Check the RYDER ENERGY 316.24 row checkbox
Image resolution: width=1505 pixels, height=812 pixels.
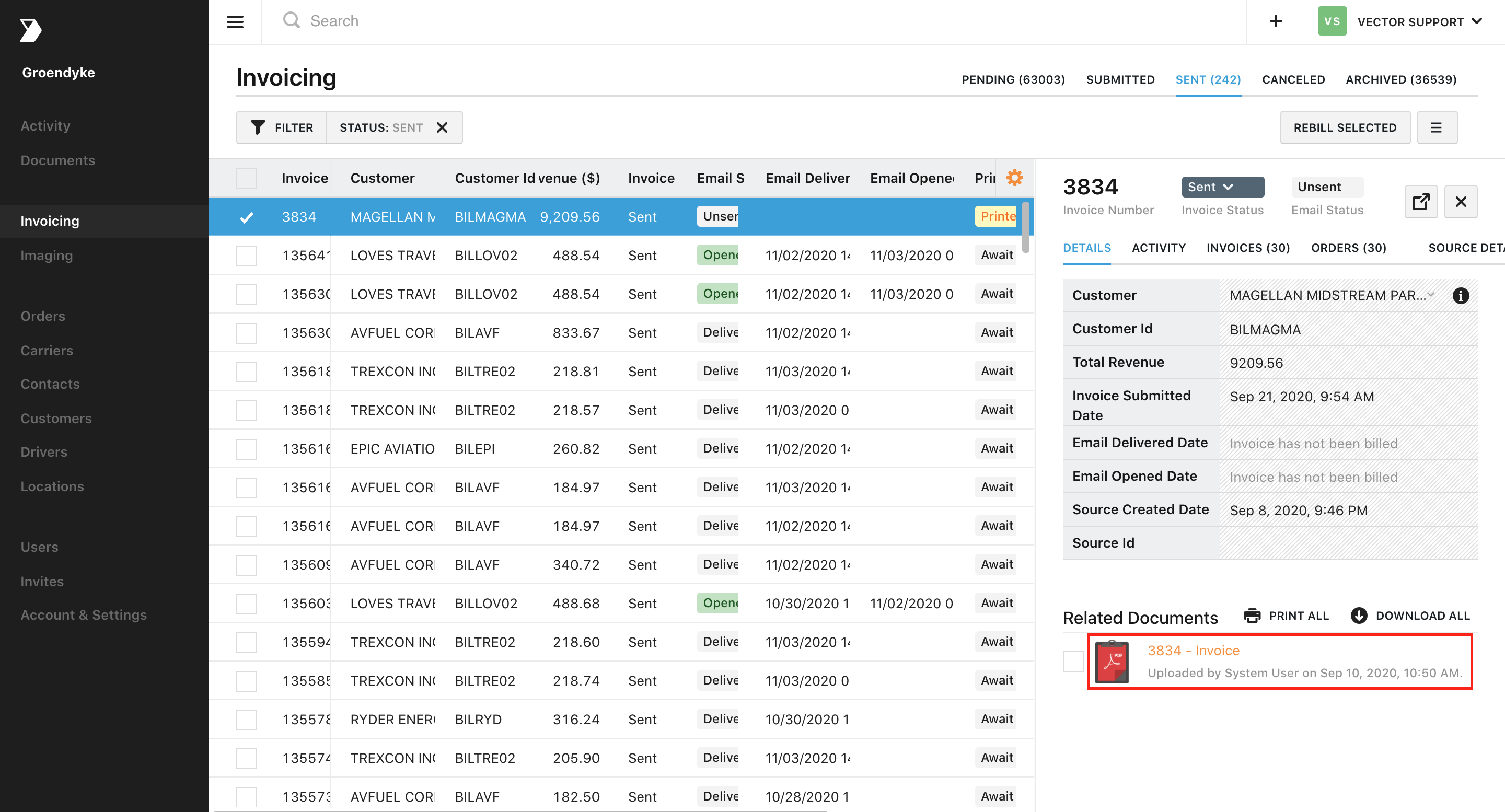[247, 720]
